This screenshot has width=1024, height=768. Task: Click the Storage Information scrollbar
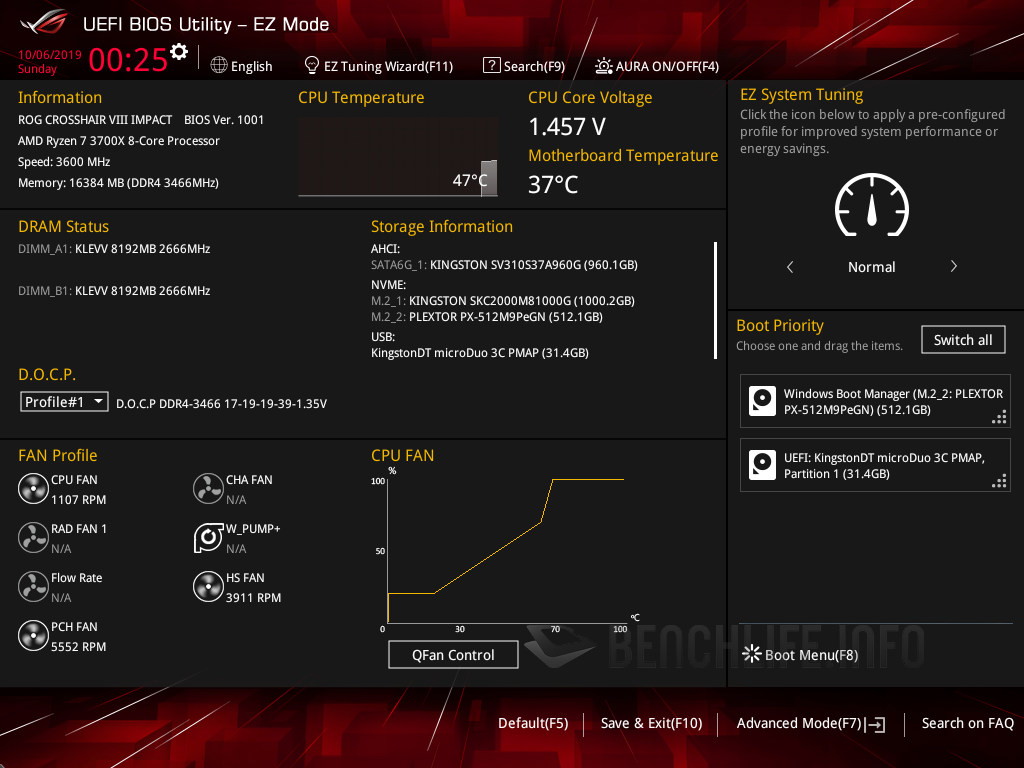[x=716, y=300]
